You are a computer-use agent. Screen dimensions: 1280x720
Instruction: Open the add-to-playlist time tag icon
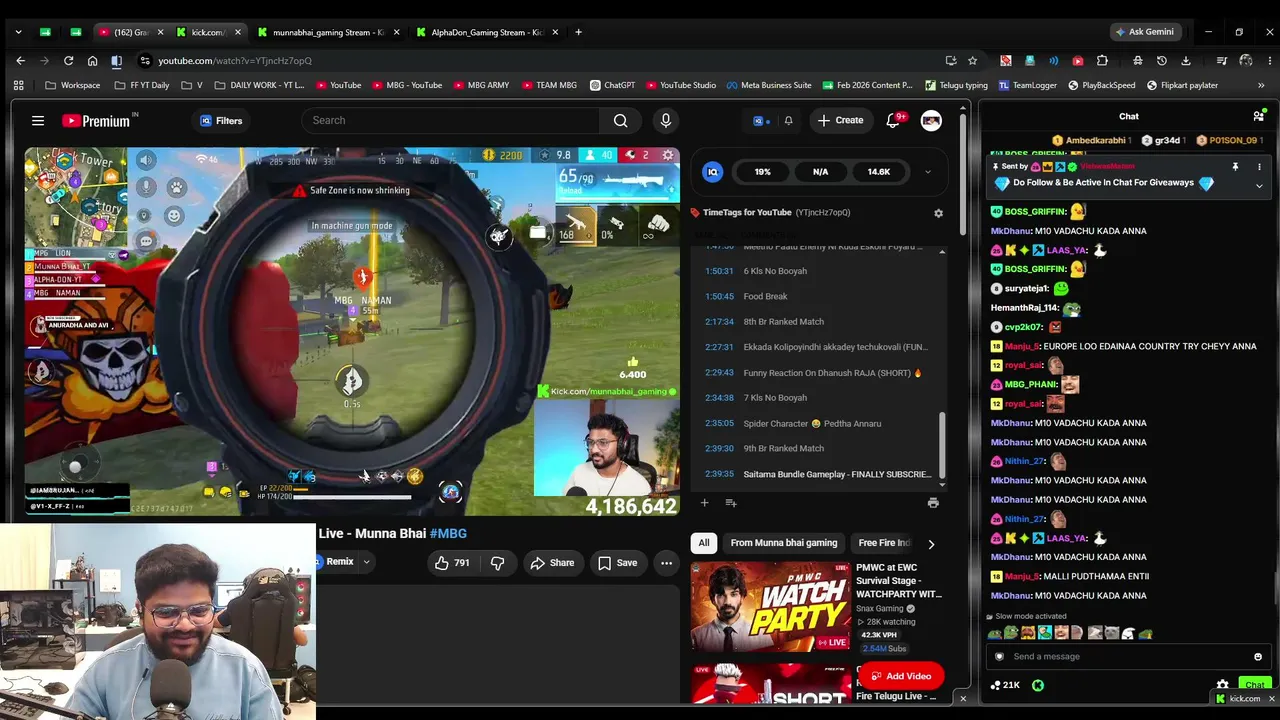click(731, 503)
